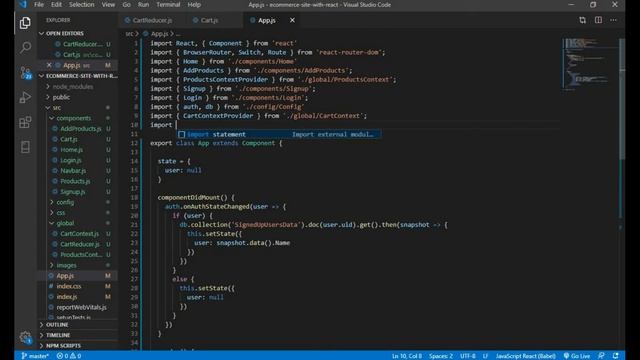Select the import statement suggestion

click(279, 134)
